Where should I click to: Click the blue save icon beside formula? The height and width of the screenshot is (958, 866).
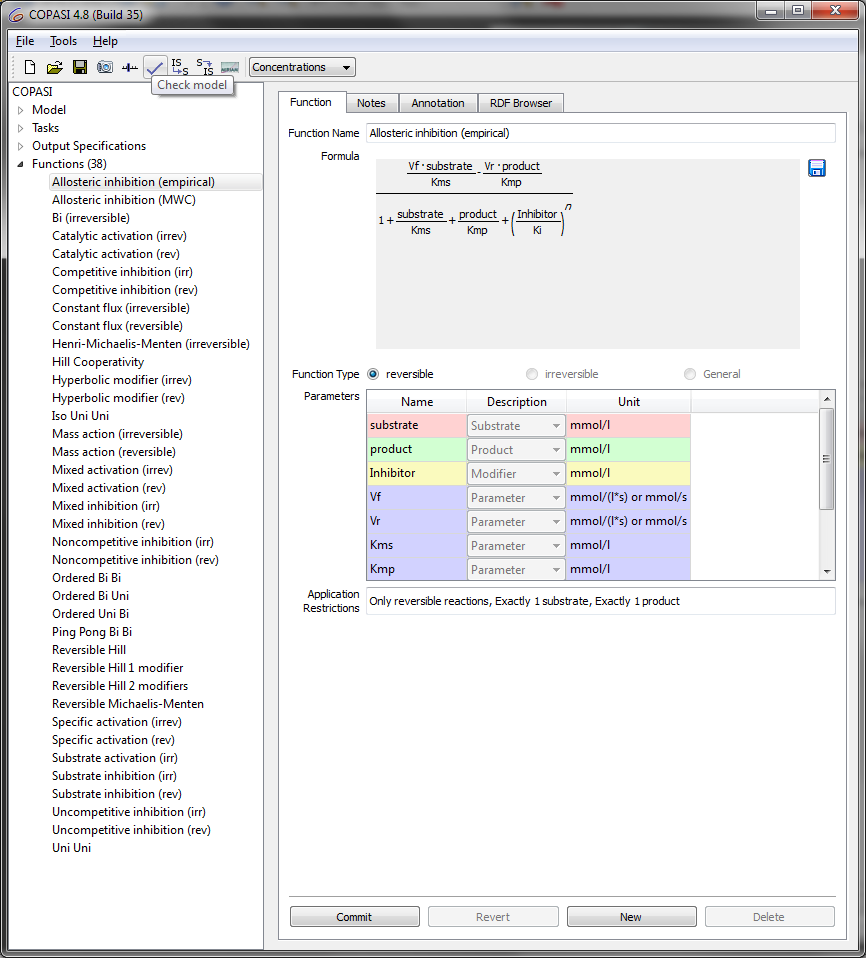click(817, 168)
